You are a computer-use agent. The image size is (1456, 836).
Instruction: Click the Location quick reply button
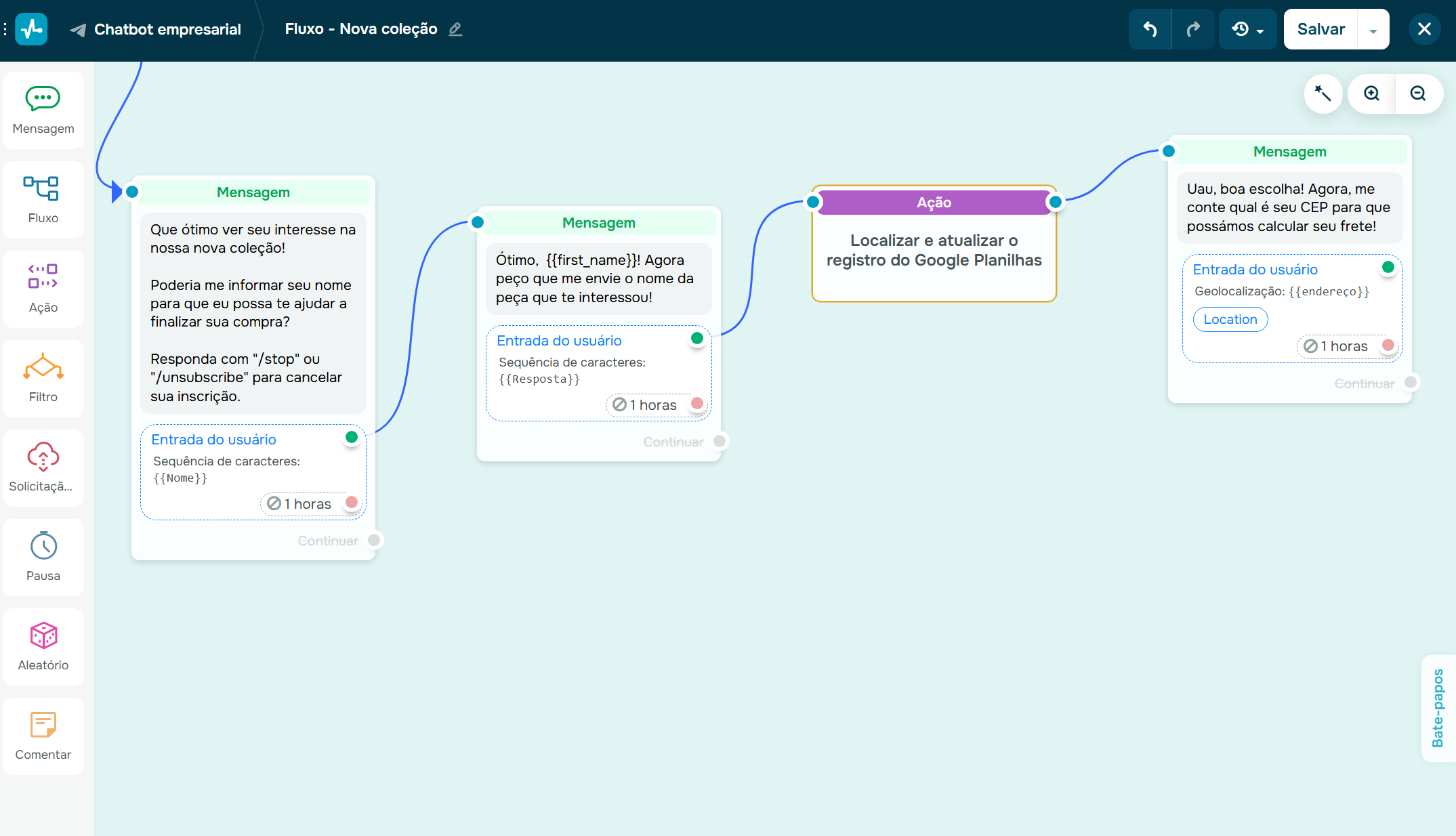(x=1230, y=319)
